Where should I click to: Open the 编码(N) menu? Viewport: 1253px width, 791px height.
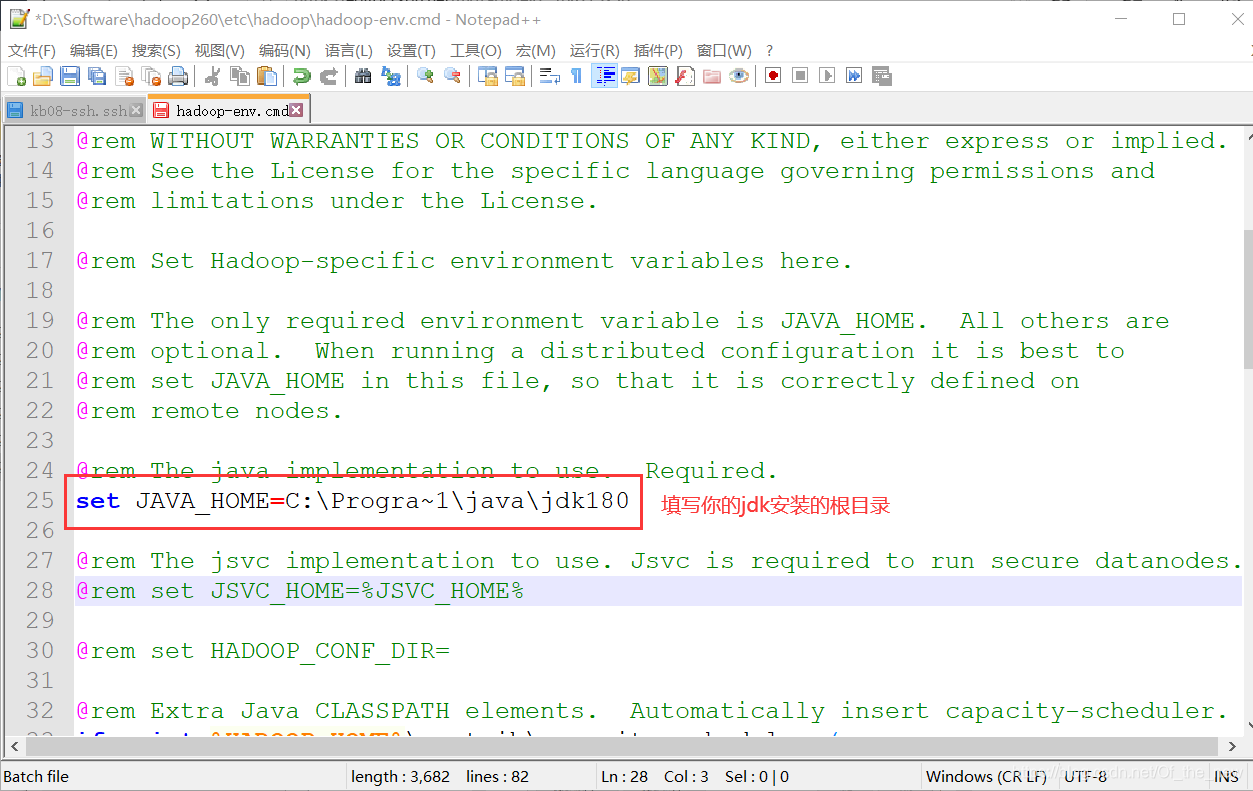tap(284, 50)
